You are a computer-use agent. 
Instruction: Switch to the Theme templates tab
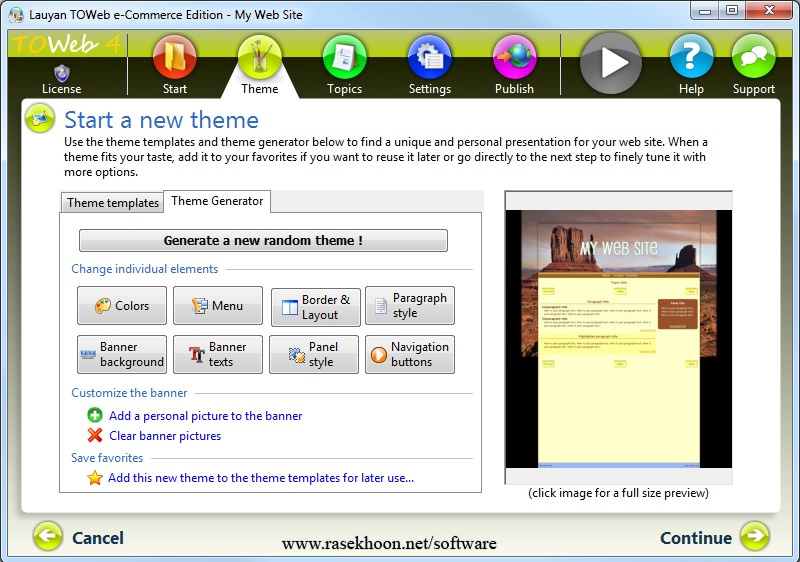(x=113, y=202)
